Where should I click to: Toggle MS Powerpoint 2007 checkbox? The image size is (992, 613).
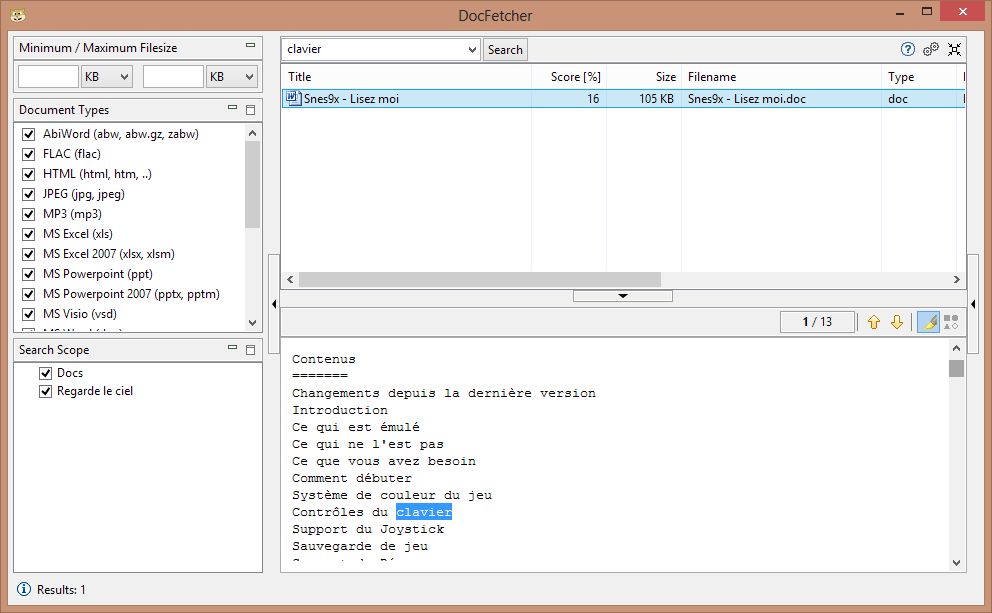[x=28, y=294]
